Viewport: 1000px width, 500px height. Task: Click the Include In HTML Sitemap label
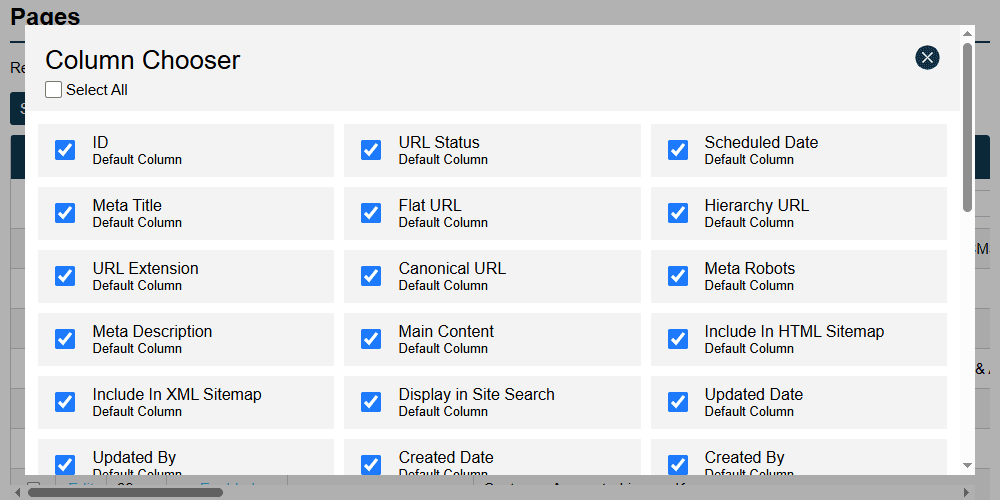[794, 332]
